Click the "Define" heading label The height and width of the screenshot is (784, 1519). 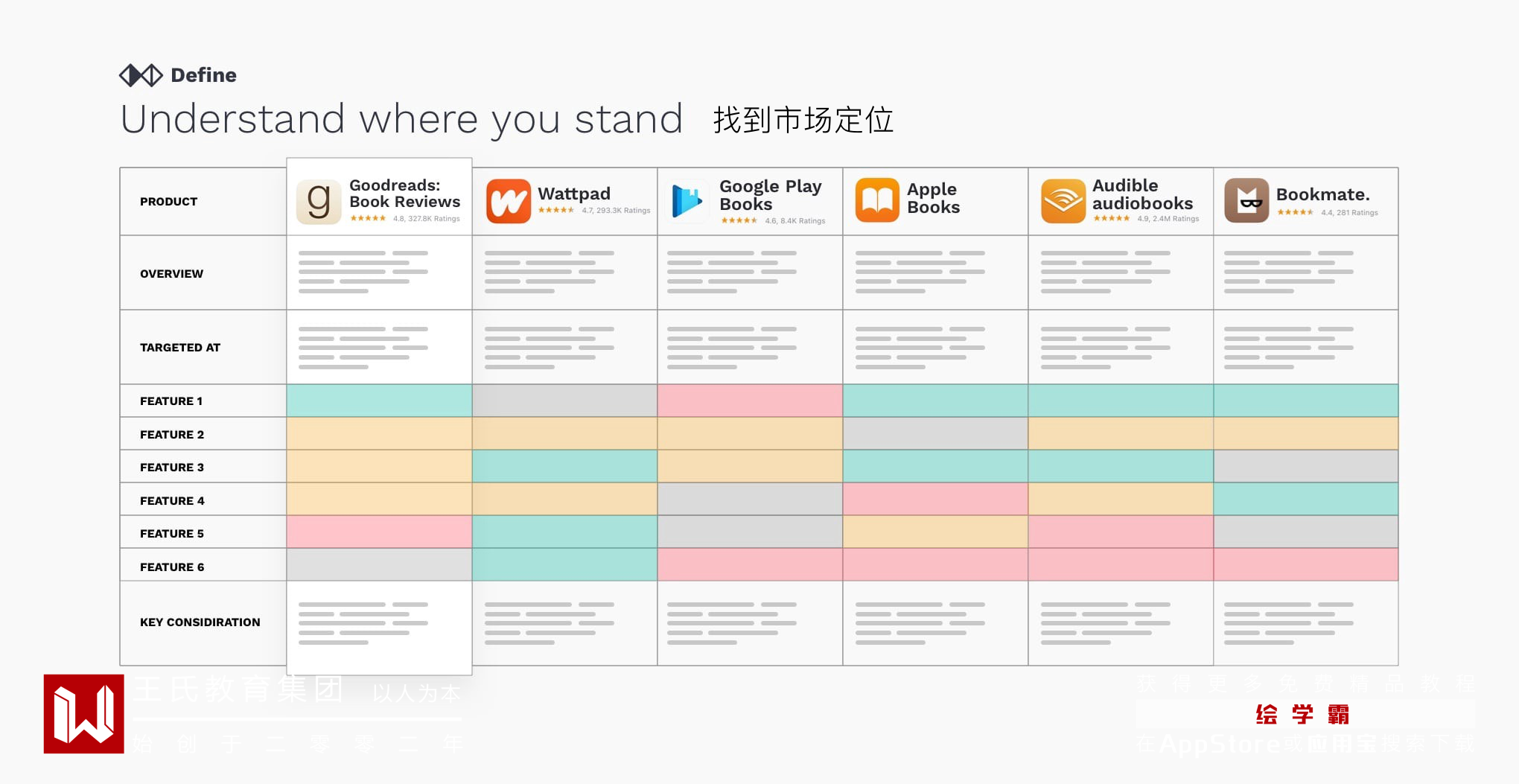coord(204,75)
